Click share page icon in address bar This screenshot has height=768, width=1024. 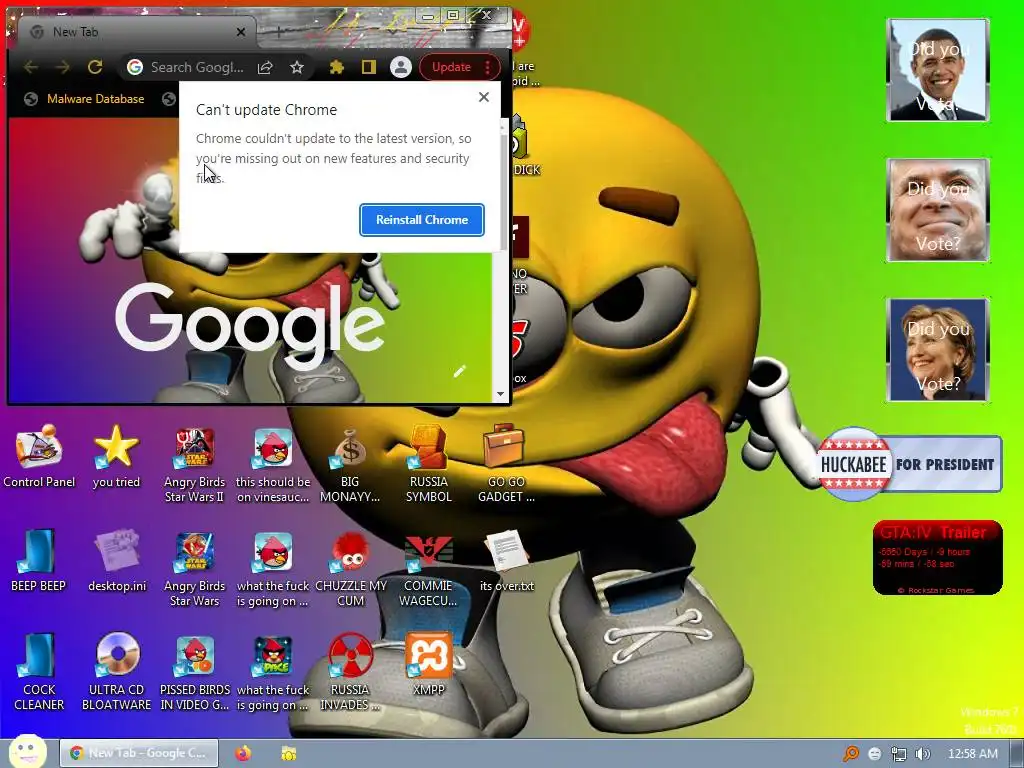[x=265, y=67]
